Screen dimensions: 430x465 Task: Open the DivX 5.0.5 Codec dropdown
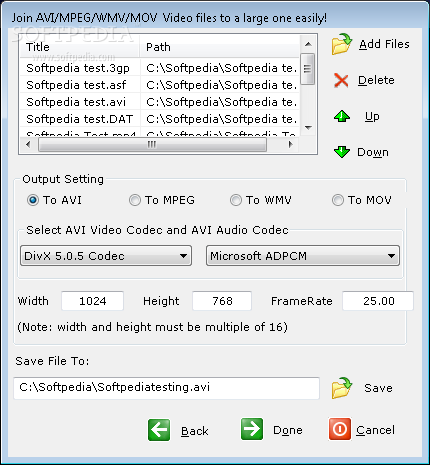(x=106, y=256)
